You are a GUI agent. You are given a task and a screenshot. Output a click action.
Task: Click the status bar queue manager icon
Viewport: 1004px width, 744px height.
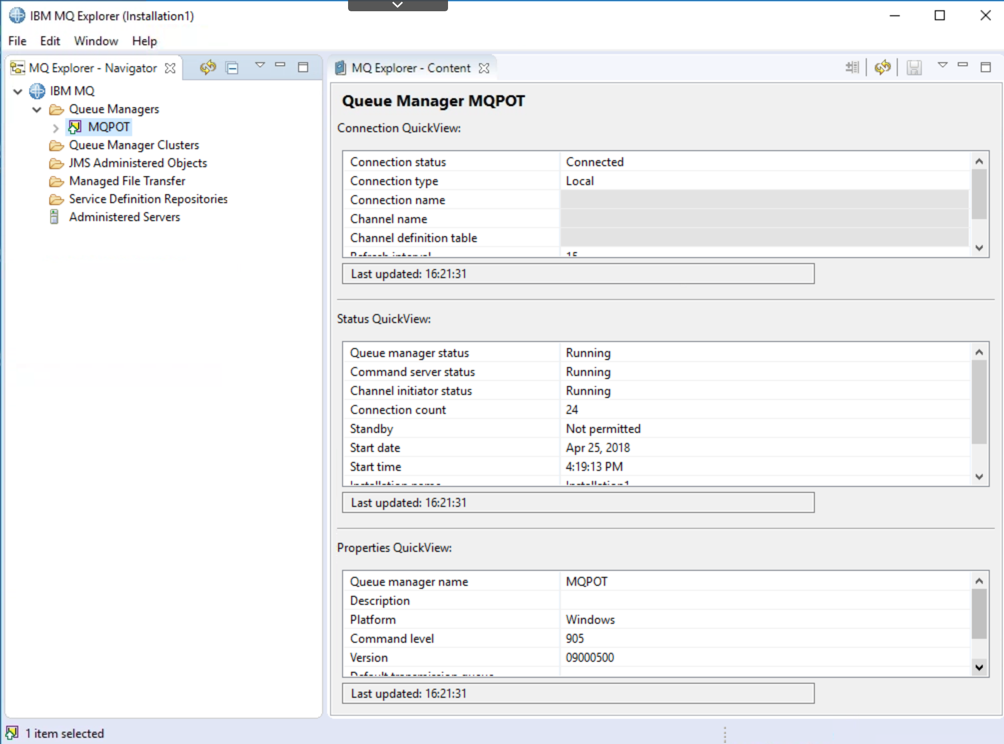(12, 733)
